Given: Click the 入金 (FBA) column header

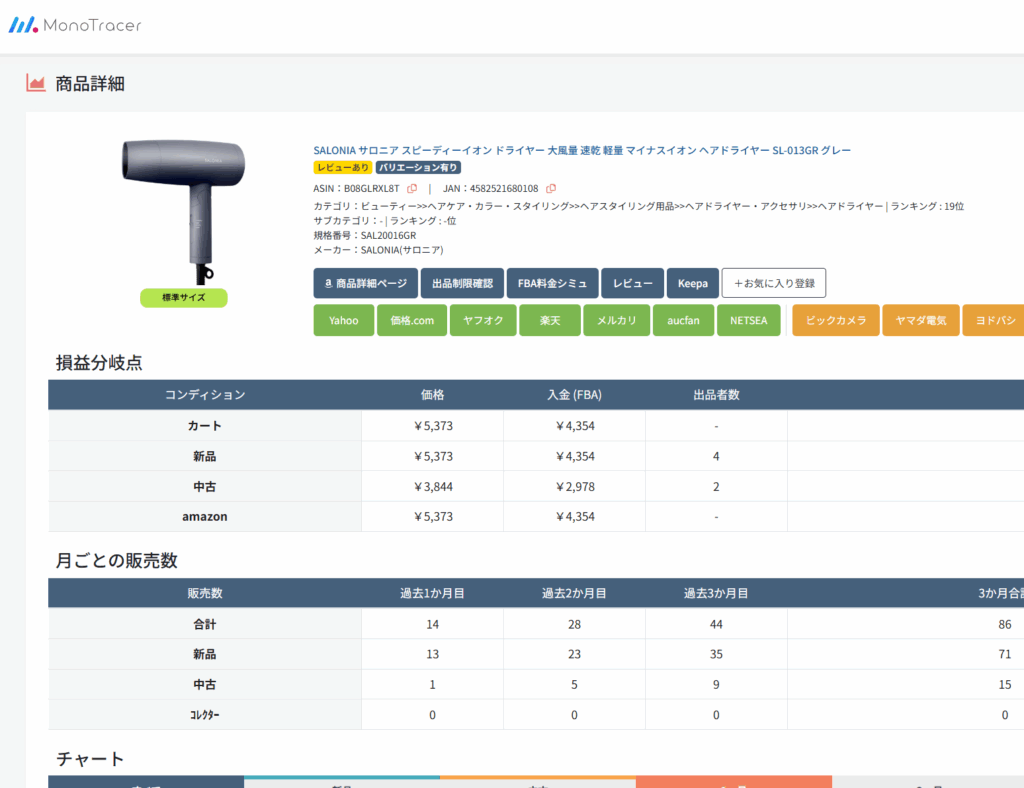Looking at the screenshot, I should point(575,395).
